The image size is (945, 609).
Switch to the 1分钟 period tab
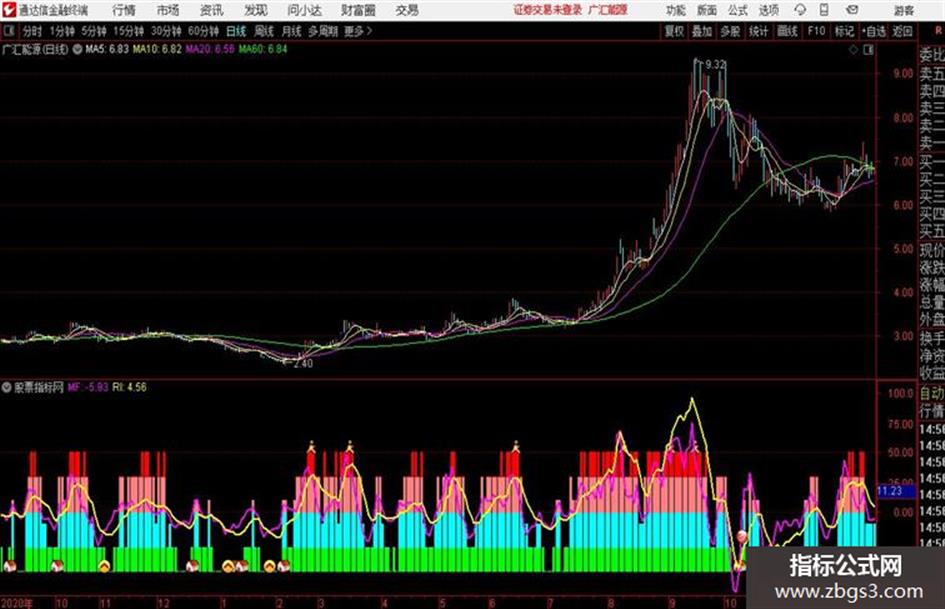(62, 31)
